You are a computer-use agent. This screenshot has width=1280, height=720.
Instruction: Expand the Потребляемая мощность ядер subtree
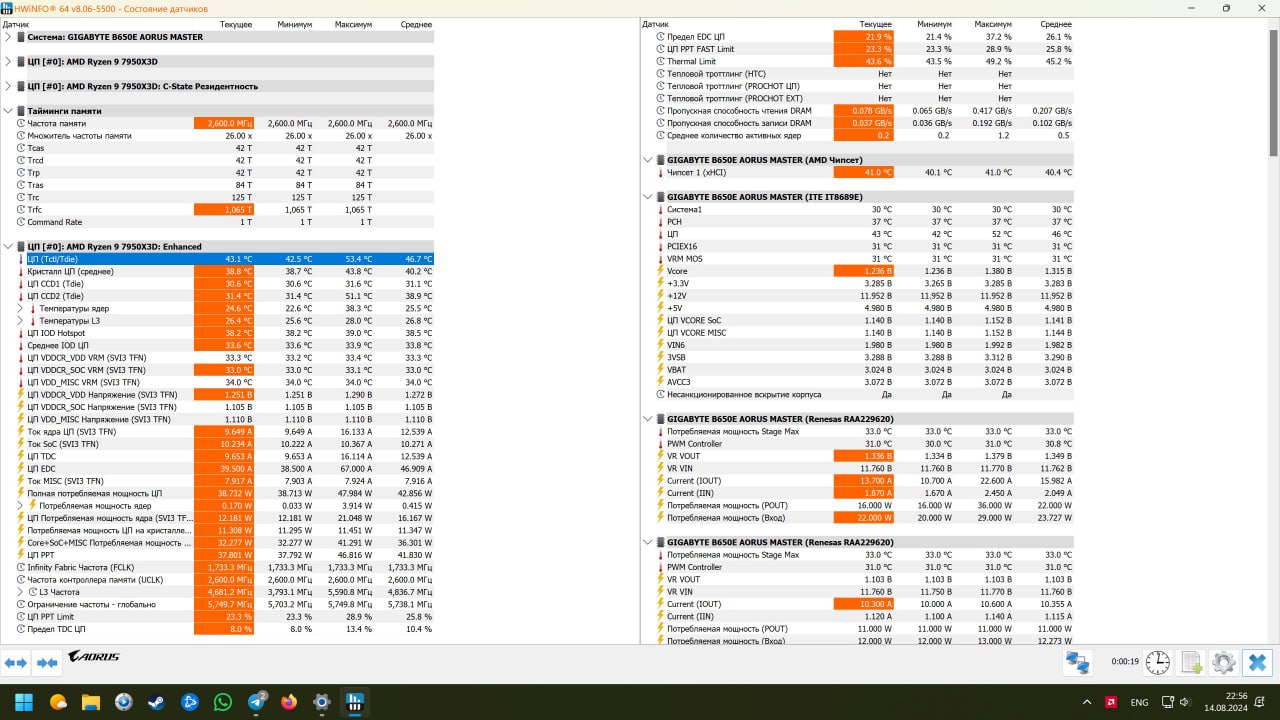coord(20,505)
